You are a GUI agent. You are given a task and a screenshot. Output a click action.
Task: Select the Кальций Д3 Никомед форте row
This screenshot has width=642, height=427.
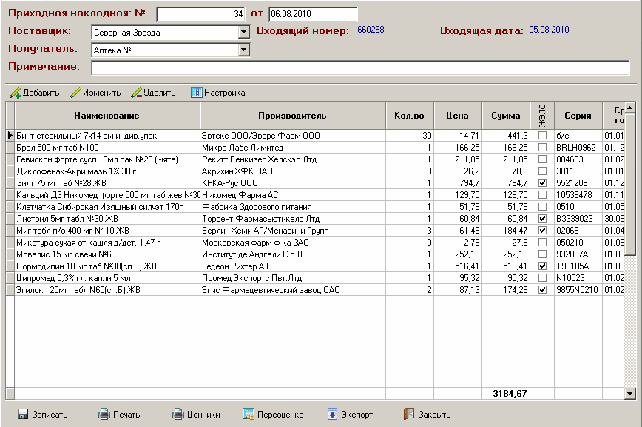[x=107, y=195]
